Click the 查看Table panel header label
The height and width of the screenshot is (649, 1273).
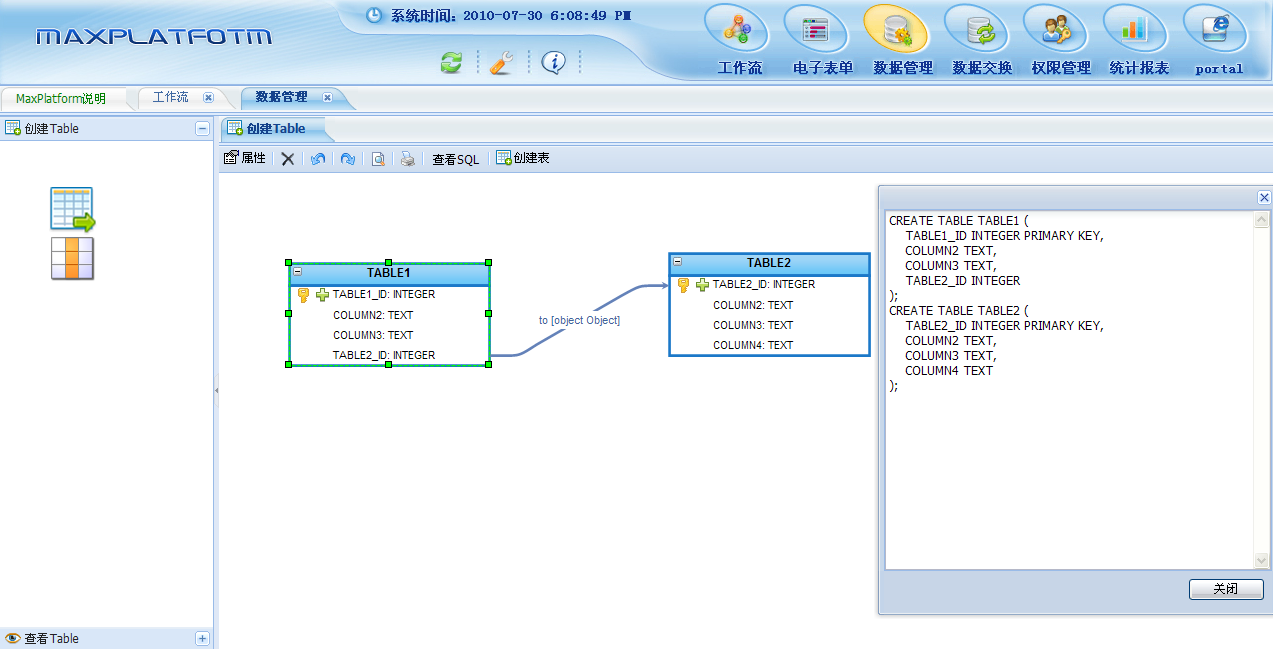pyautogui.click(x=52, y=638)
